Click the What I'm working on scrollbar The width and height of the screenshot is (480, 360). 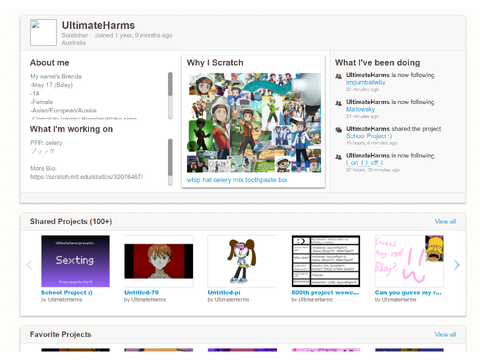[x=170, y=162]
